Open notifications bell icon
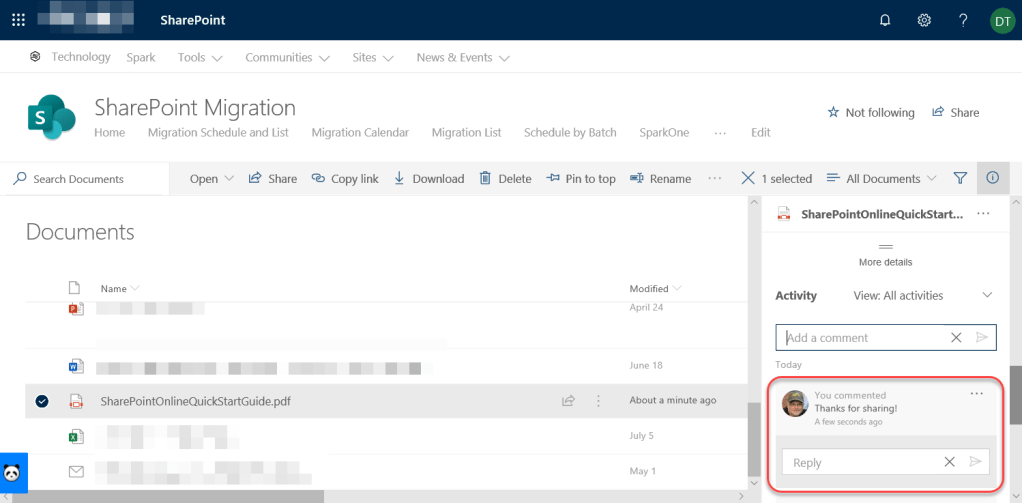 tap(884, 20)
